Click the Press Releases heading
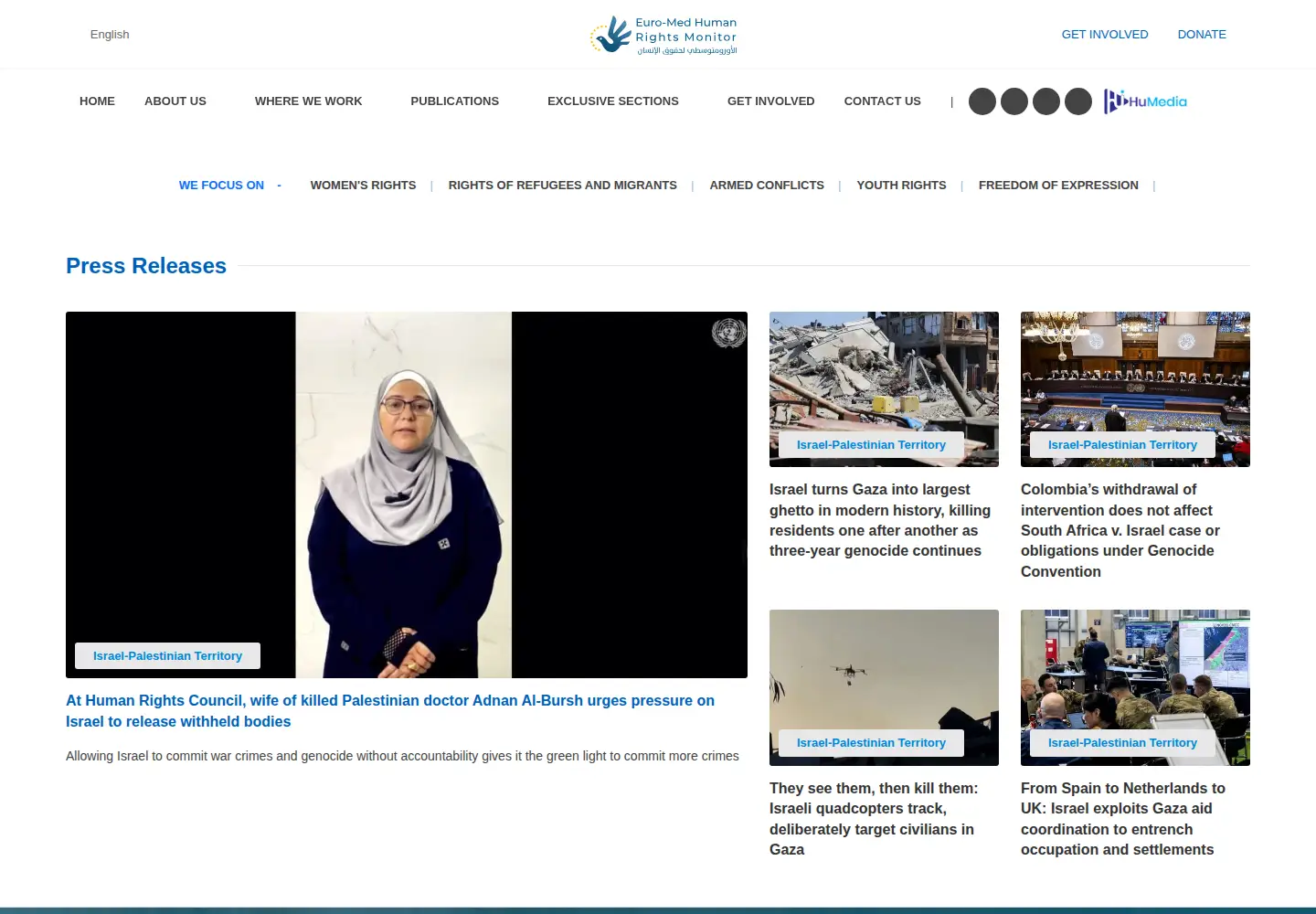The height and width of the screenshot is (914, 1316). click(x=146, y=266)
